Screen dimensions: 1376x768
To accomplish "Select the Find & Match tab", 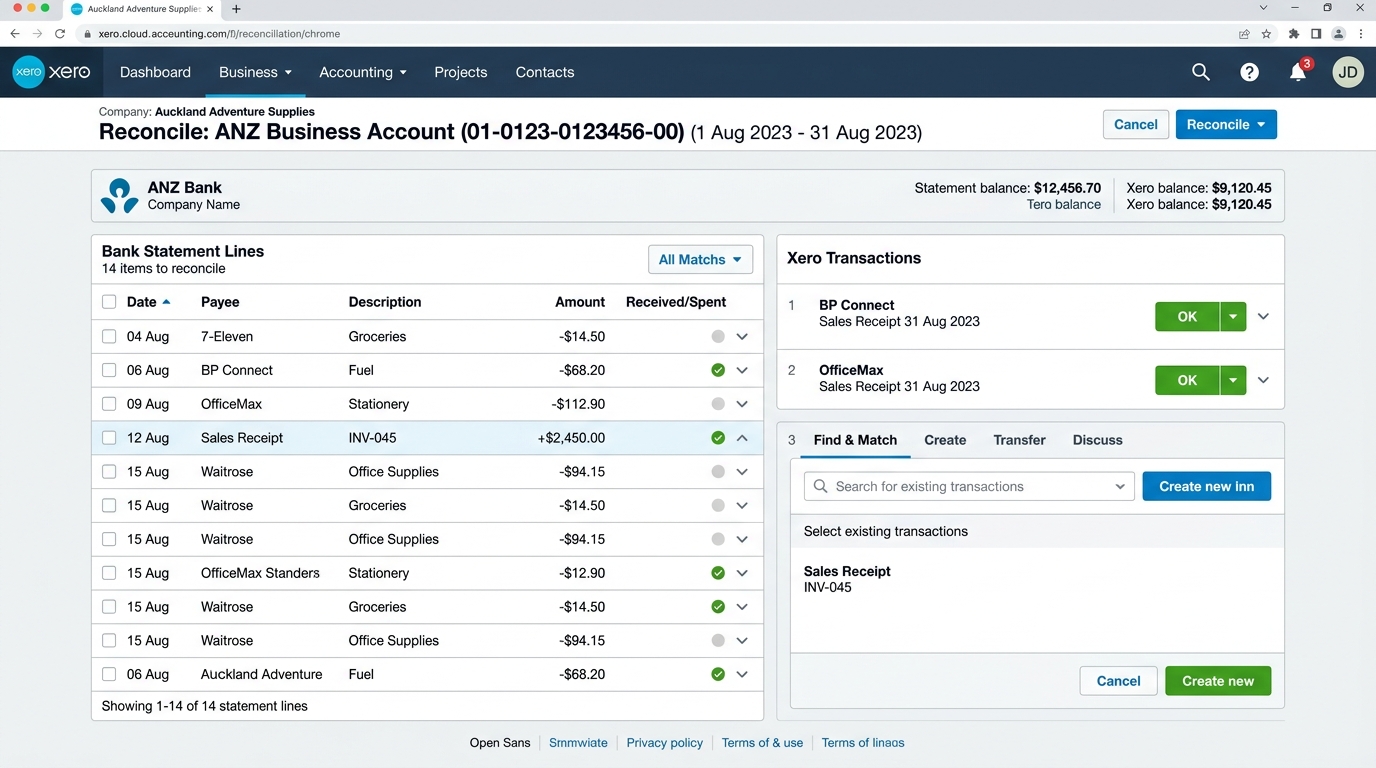I will [x=855, y=440].
